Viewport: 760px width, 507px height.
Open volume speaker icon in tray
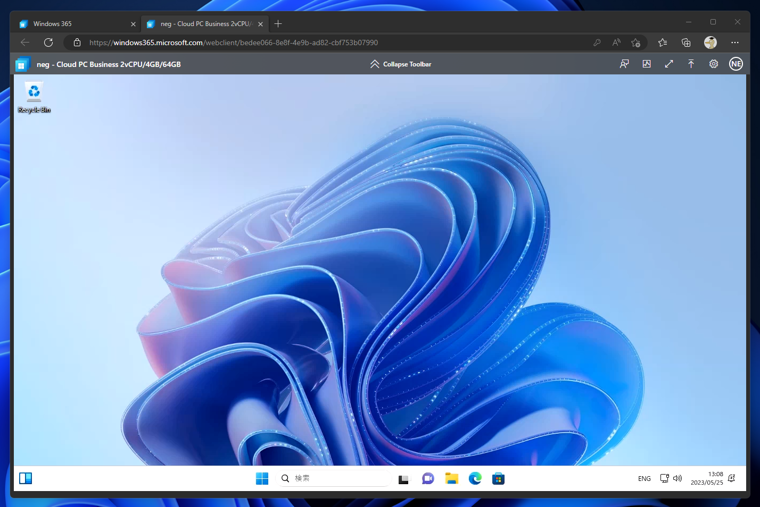pyautogui.click(x=678, y=478)
